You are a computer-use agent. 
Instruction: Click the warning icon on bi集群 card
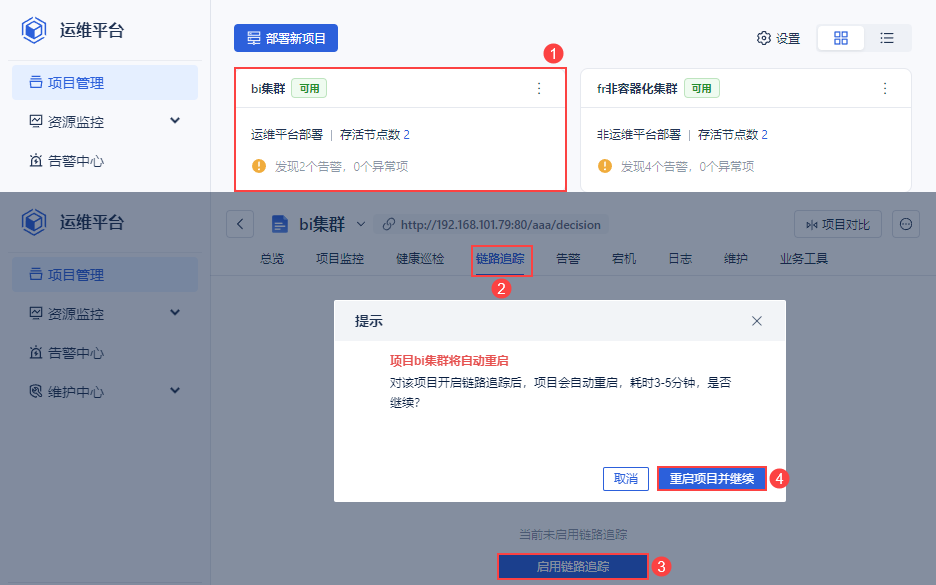[258, 166]
